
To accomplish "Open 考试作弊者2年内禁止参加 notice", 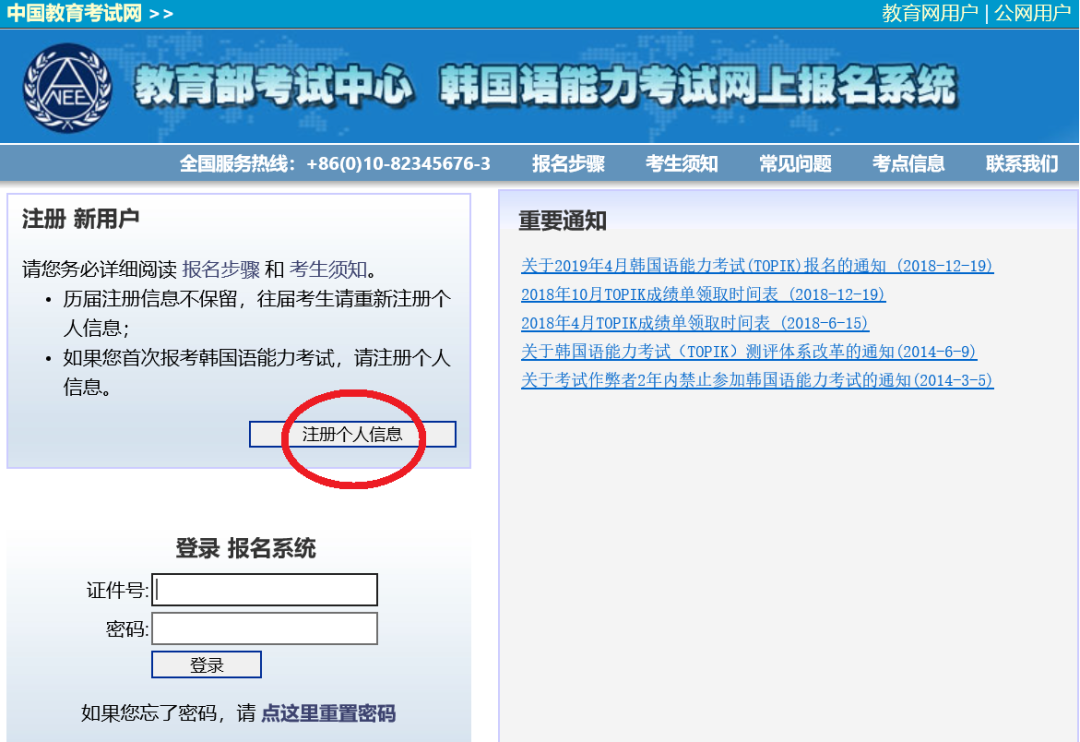I will (x=757, y=380).
